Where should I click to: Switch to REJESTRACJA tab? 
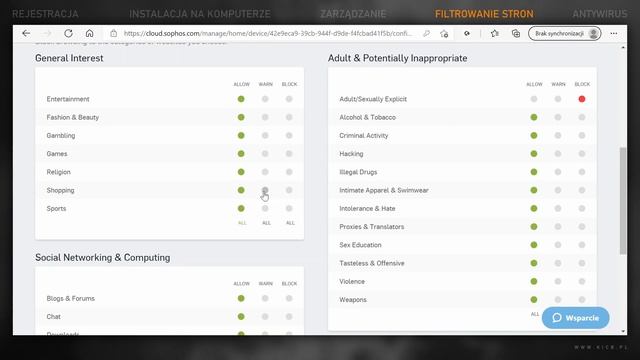click(45, 14)
